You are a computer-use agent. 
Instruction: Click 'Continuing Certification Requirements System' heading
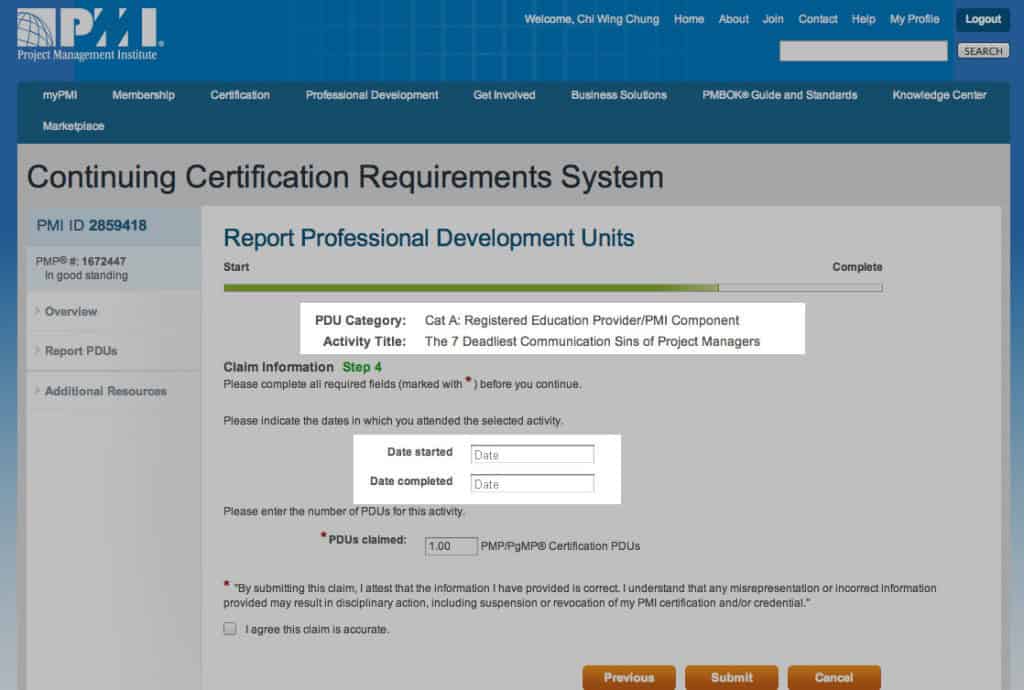(345, 178)
